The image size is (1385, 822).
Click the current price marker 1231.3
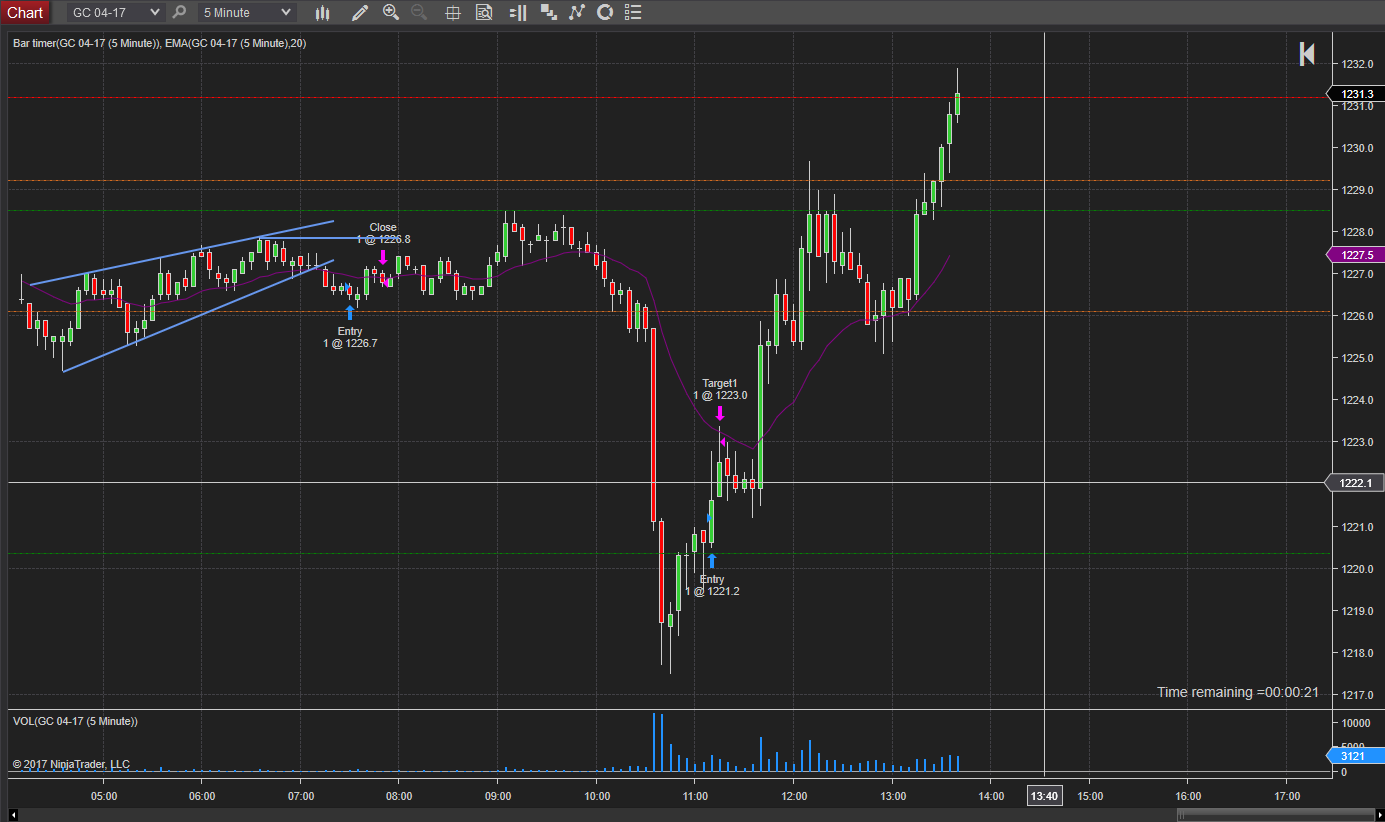[1355, 94]
